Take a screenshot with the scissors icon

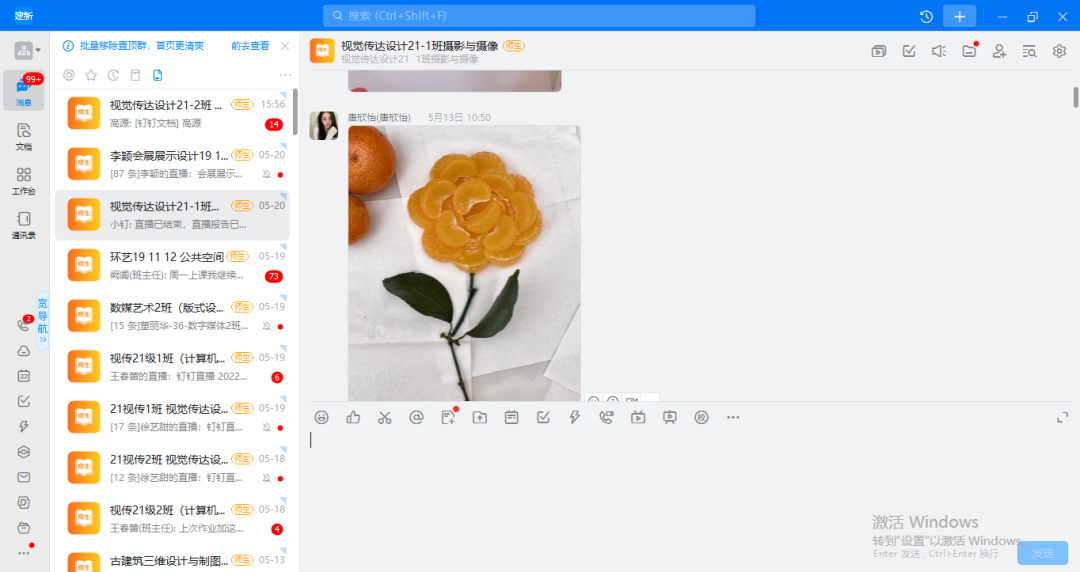[384, 417]
